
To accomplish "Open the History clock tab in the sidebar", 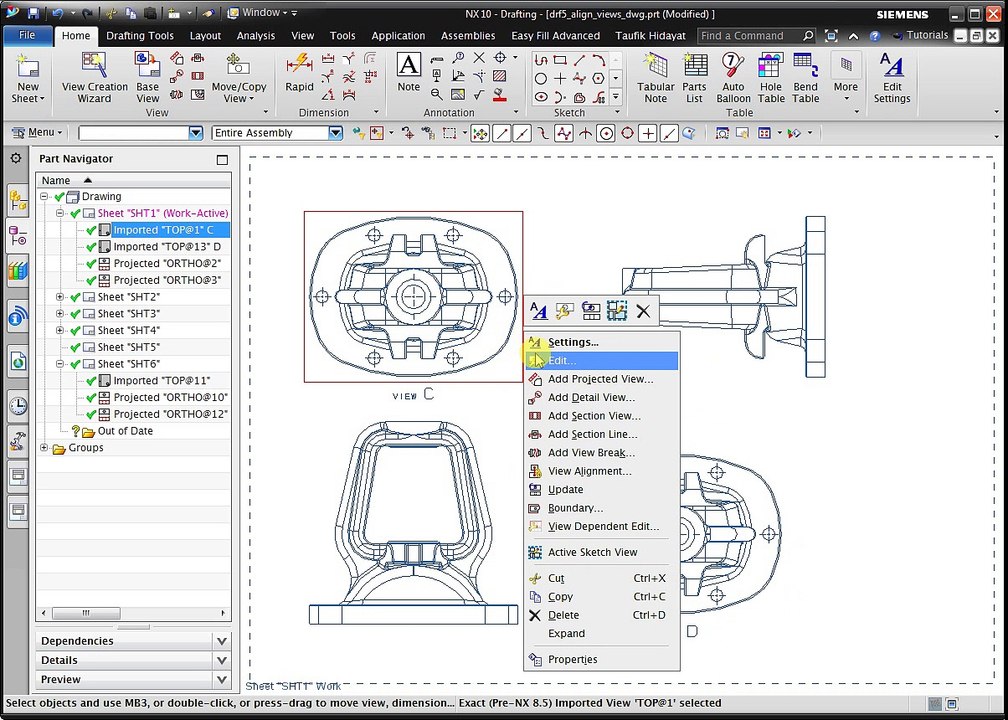I will click(18, 406).
